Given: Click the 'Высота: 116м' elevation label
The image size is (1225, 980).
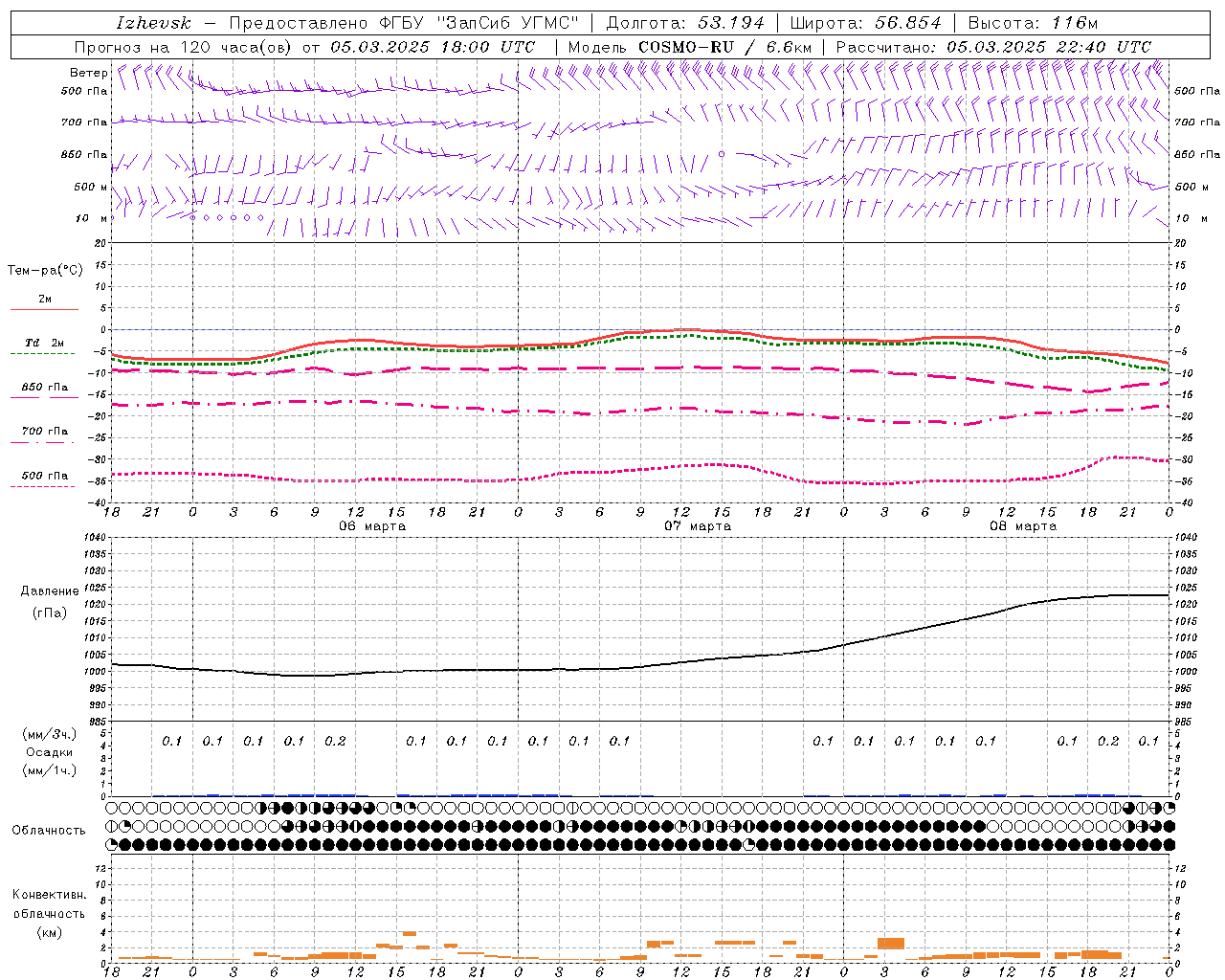Looking at the screenshot, I should [x=1032, y=23].
